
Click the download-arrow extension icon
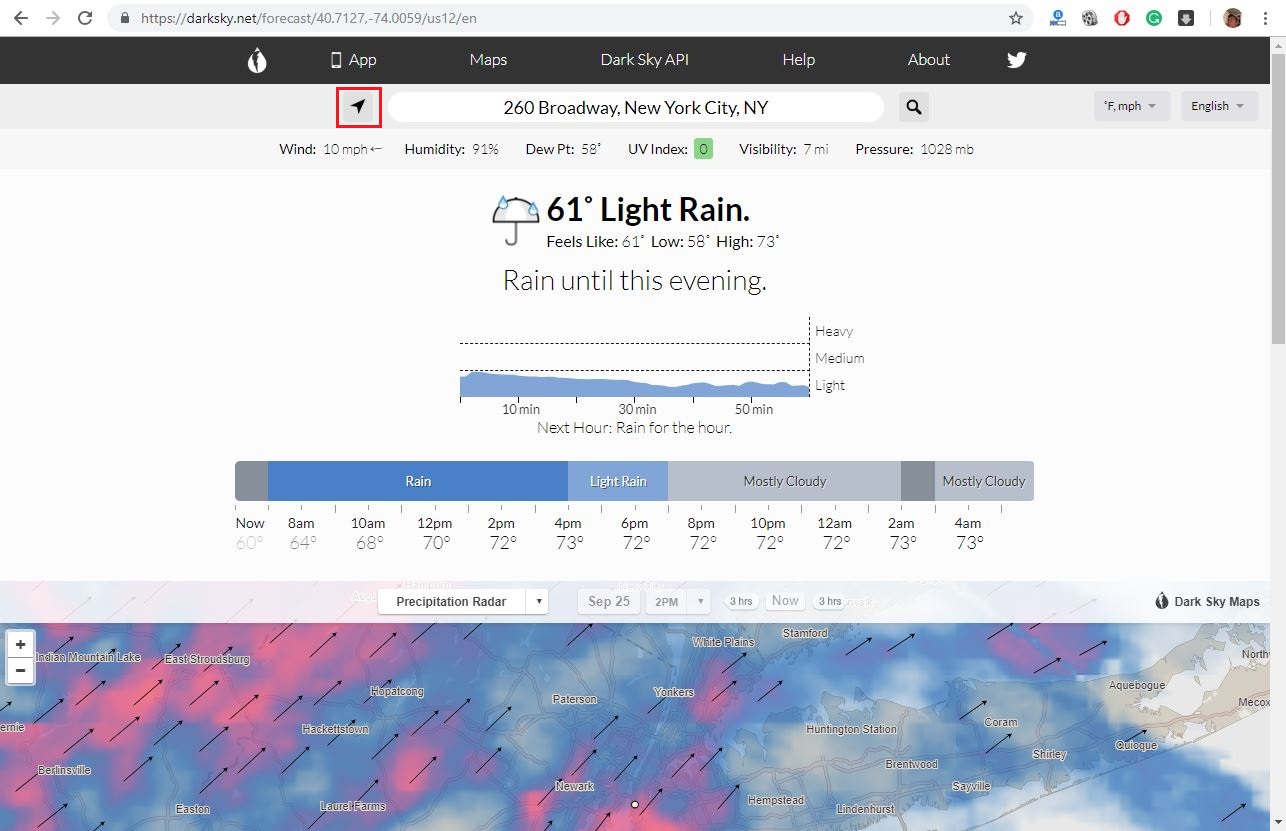pos(1186,18)
